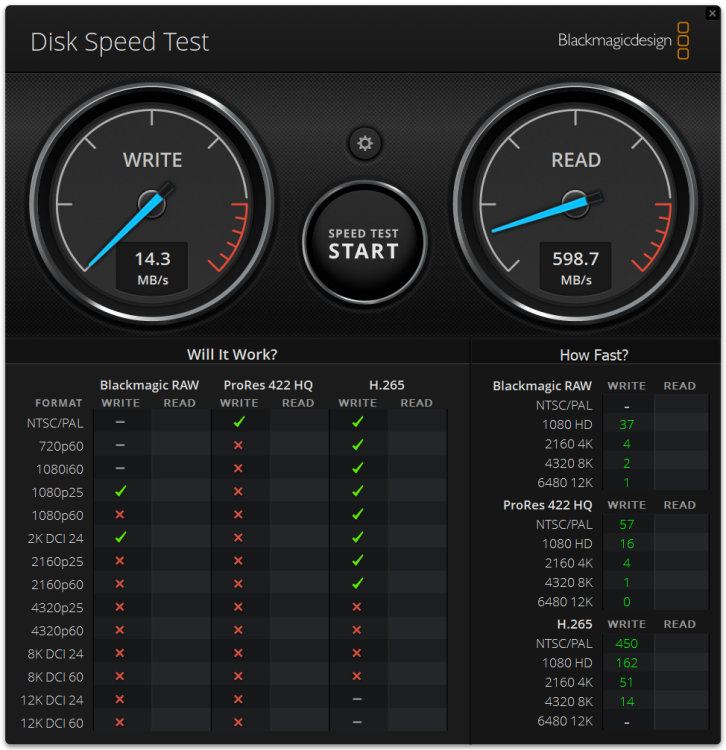Click green check for ProRes 422 HQ NTSC/PAL write

point(239,422)
